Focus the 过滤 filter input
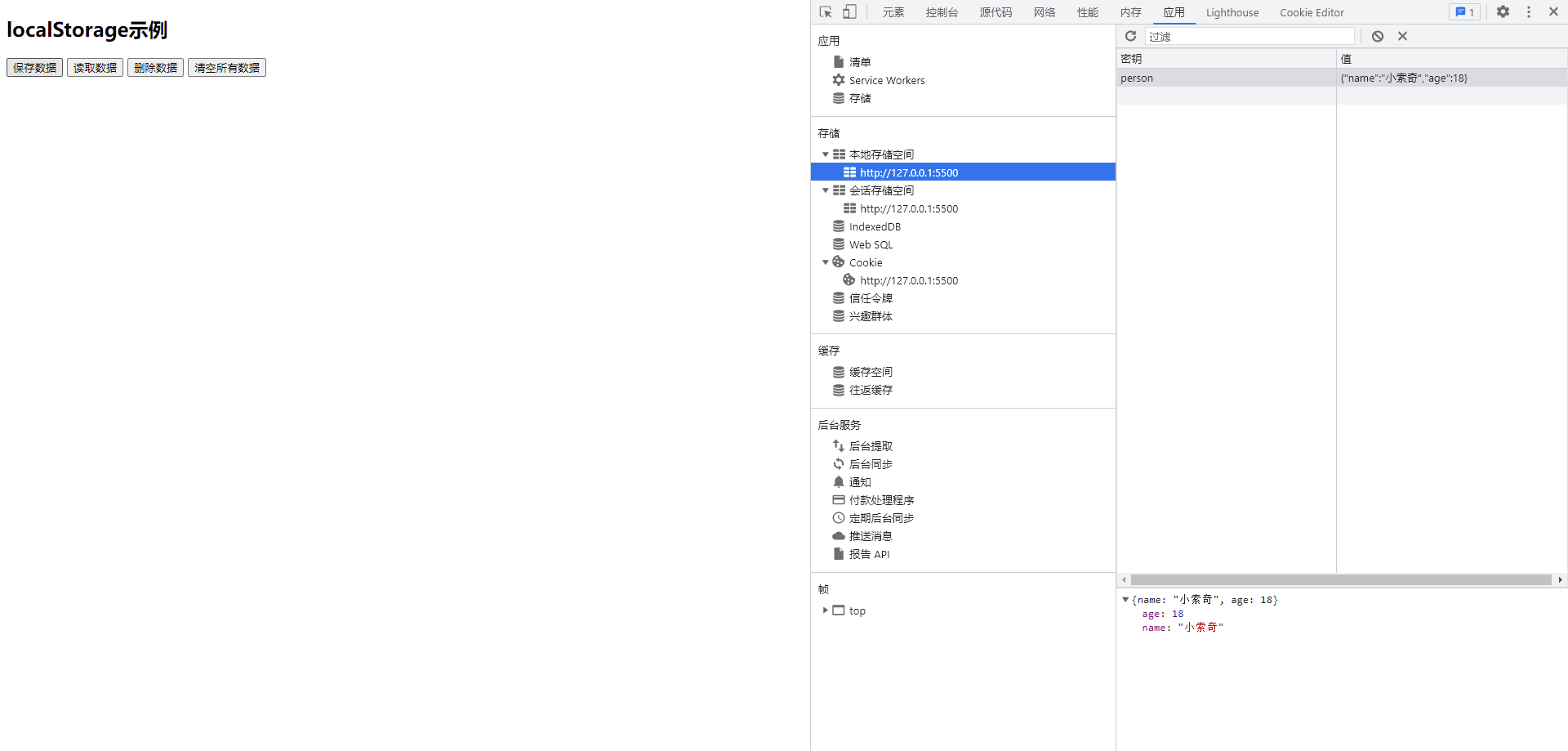The width and height of the screenshot is (1568, 751). [1249, 36]
